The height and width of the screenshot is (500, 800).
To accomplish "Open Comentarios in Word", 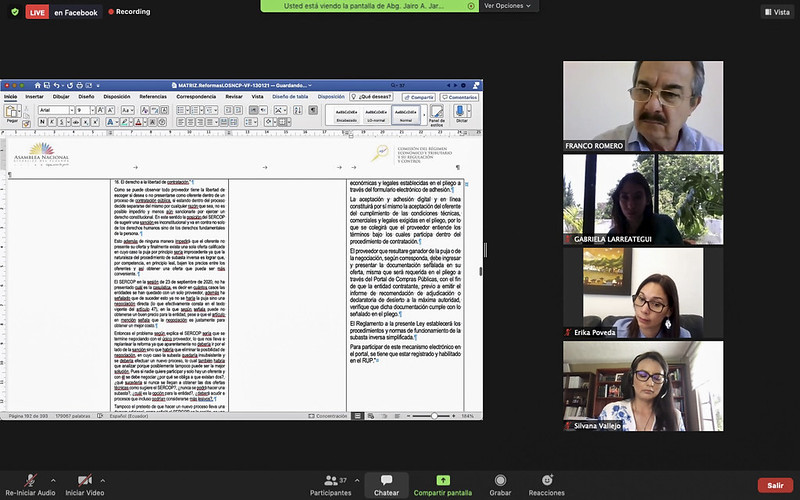I will pos(459,97).
